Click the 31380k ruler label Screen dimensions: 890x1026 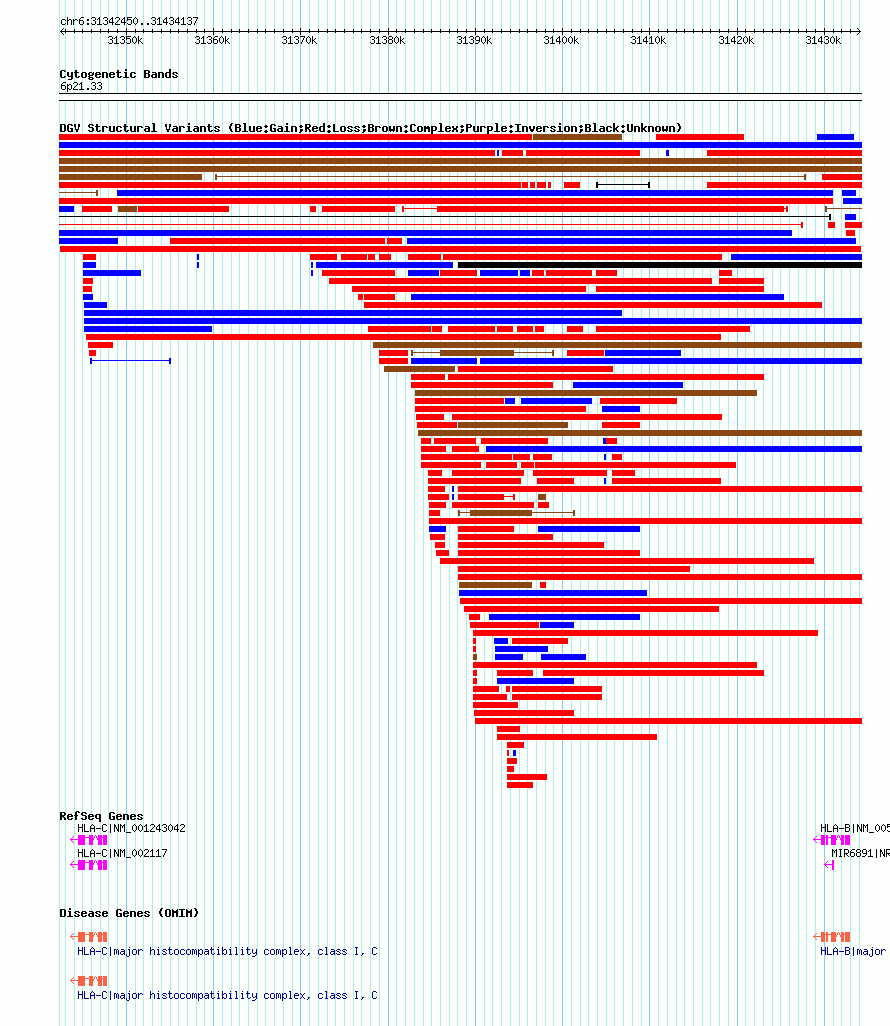pyautogui.click(x=387, y=41)
